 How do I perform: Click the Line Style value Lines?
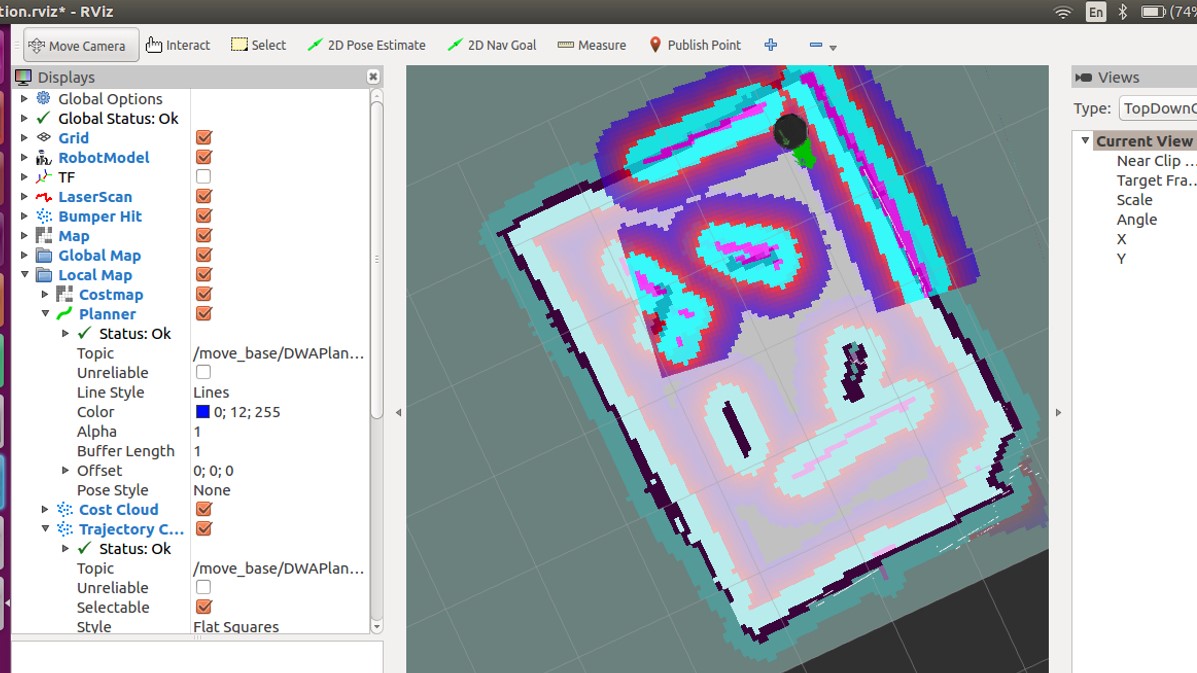click(211, 393)
